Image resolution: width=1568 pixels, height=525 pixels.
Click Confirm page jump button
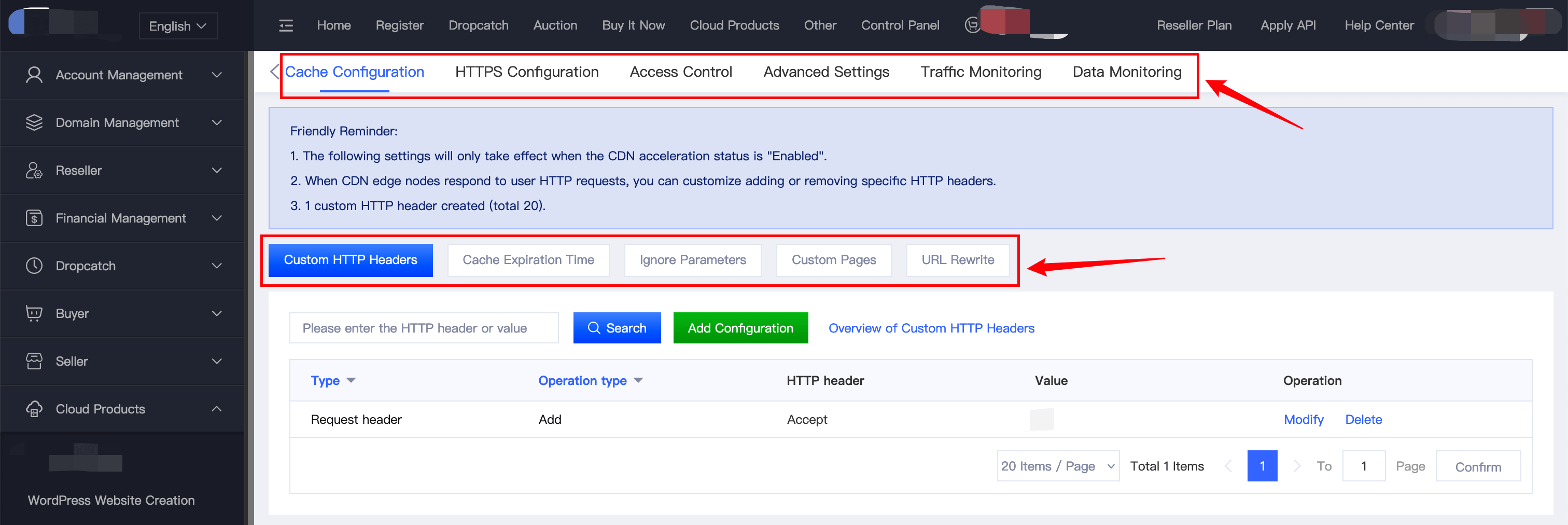(x=1478, y=466)
